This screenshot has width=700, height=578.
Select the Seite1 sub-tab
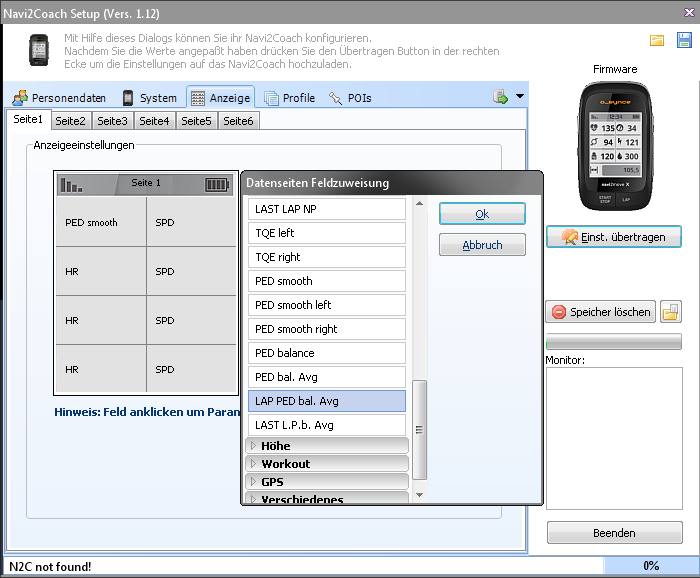(x=28, y=120)
